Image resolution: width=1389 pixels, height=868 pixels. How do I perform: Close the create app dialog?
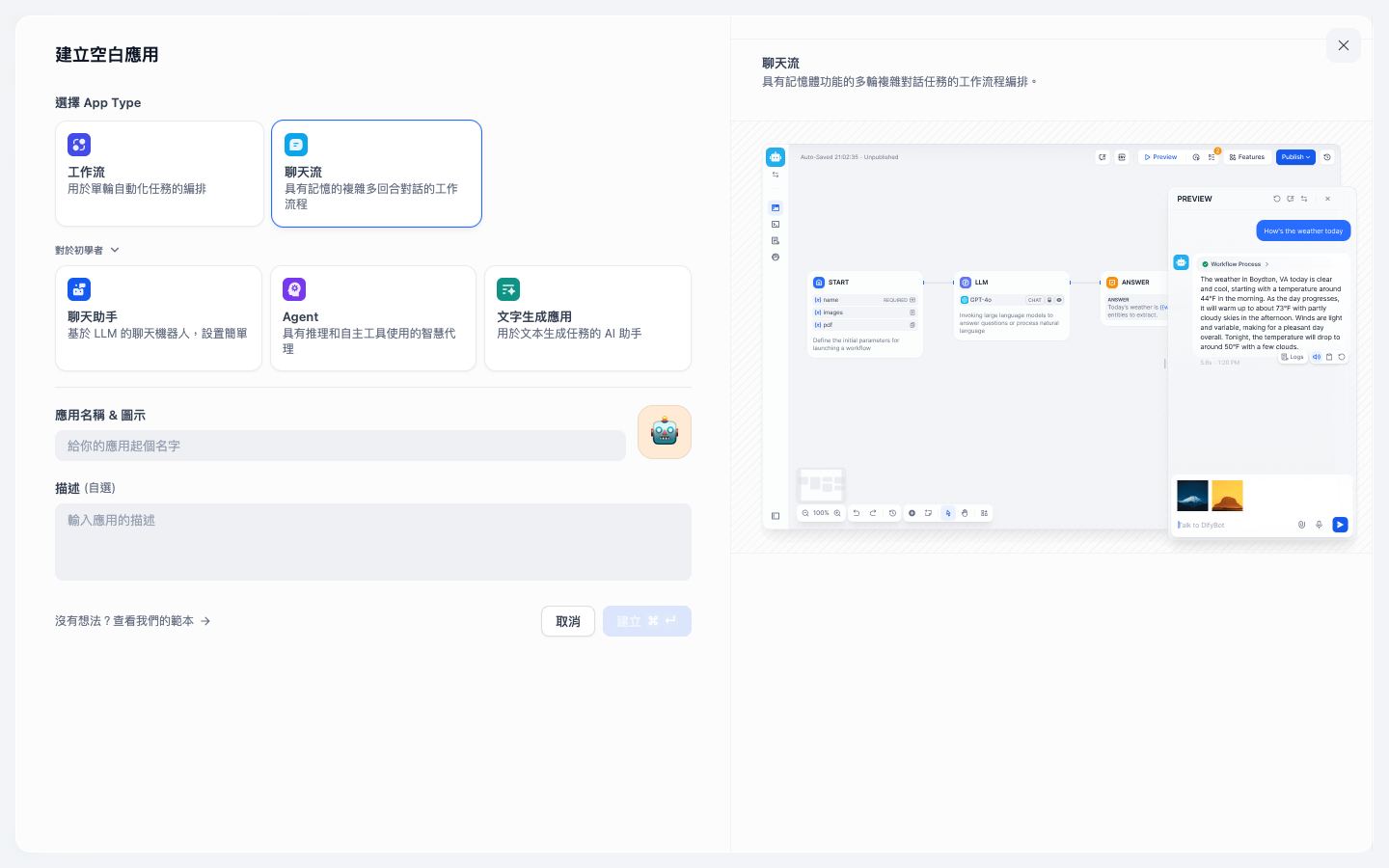coord(1344,45)
